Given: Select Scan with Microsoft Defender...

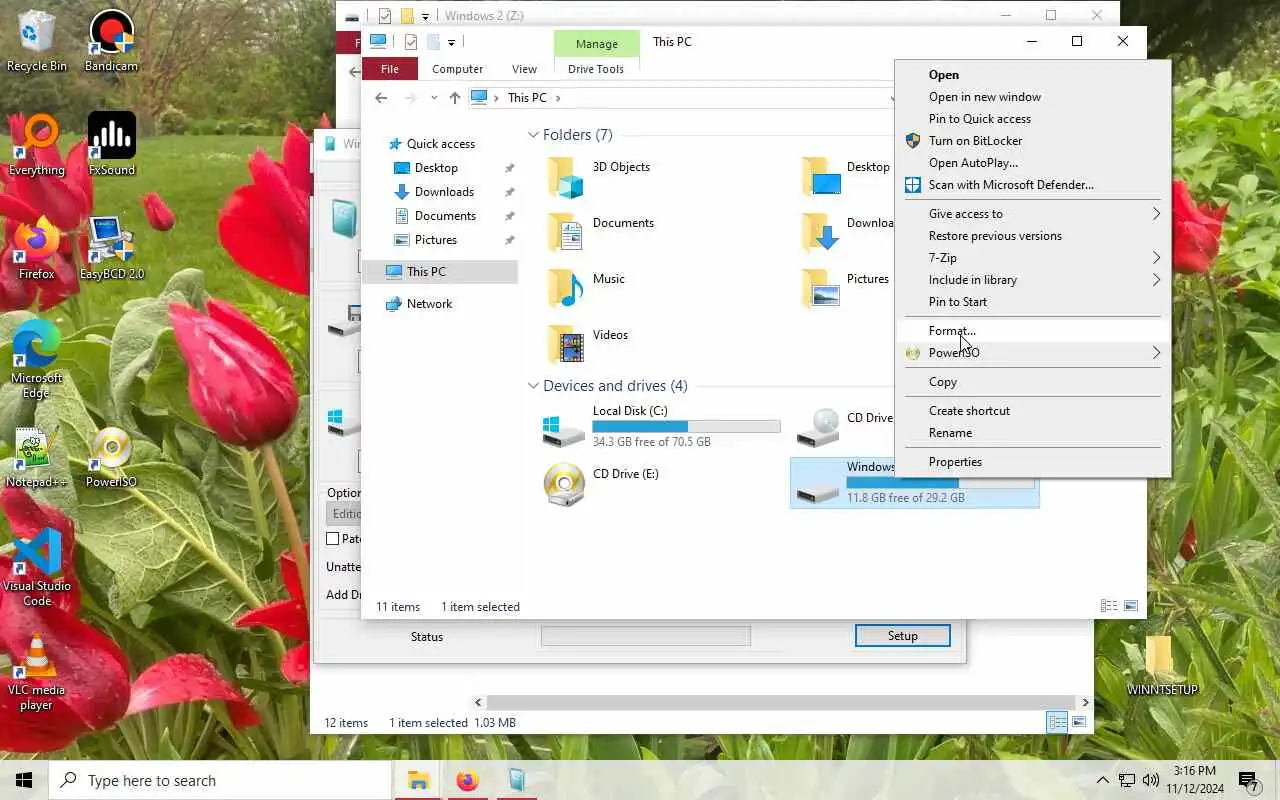Looking at the screenshot, I should (1033, 185).
